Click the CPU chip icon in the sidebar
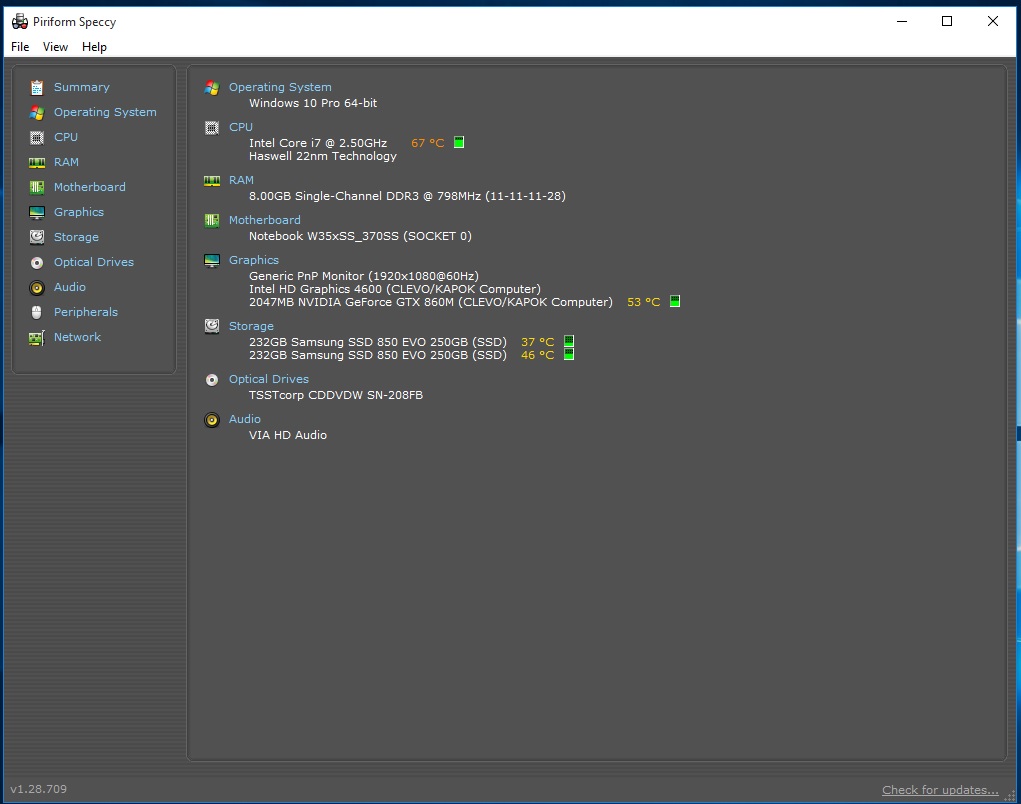Screen dimensions: 1021x804 (x=37, y=137)
